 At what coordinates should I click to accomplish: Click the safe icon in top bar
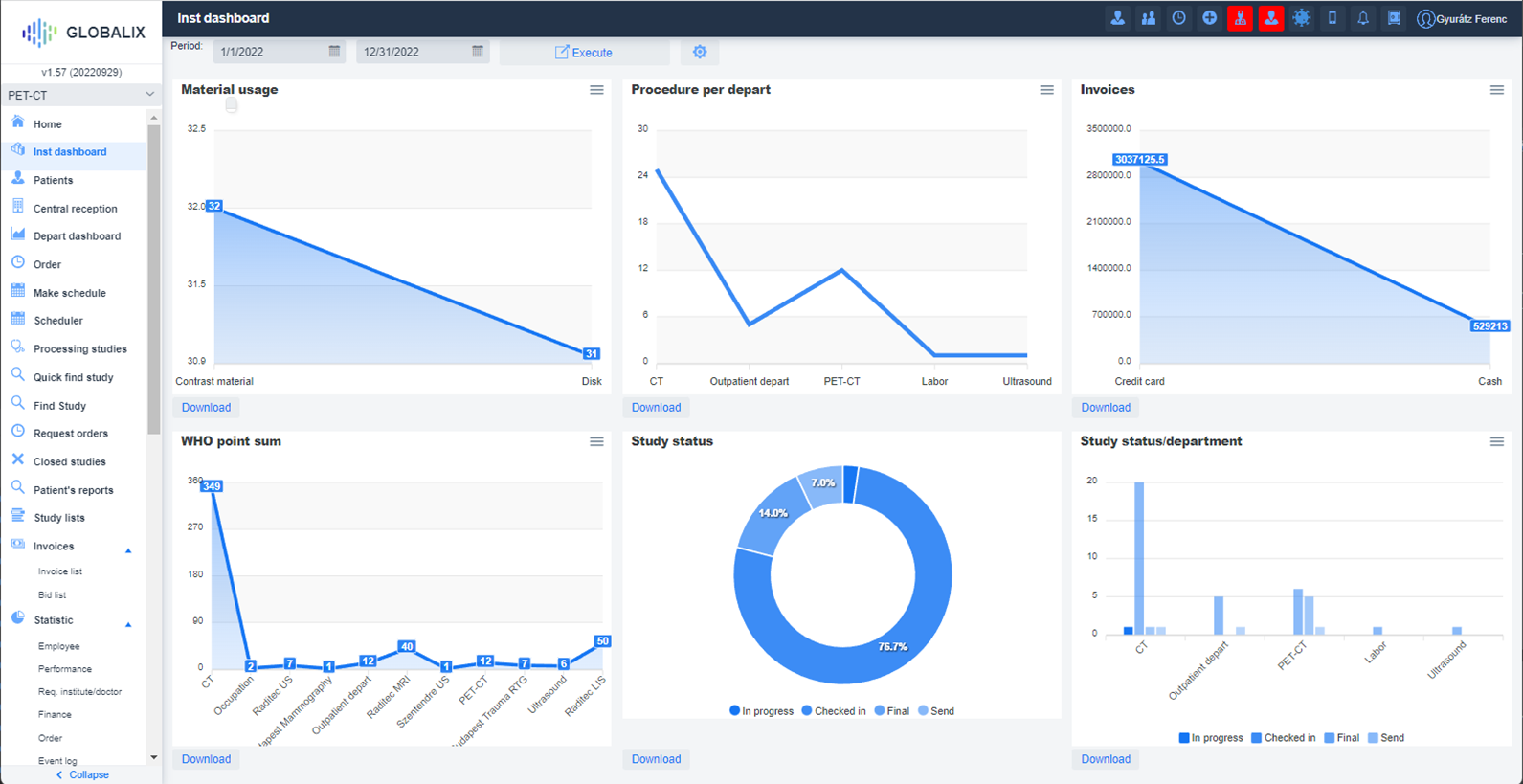(1394, 18)
